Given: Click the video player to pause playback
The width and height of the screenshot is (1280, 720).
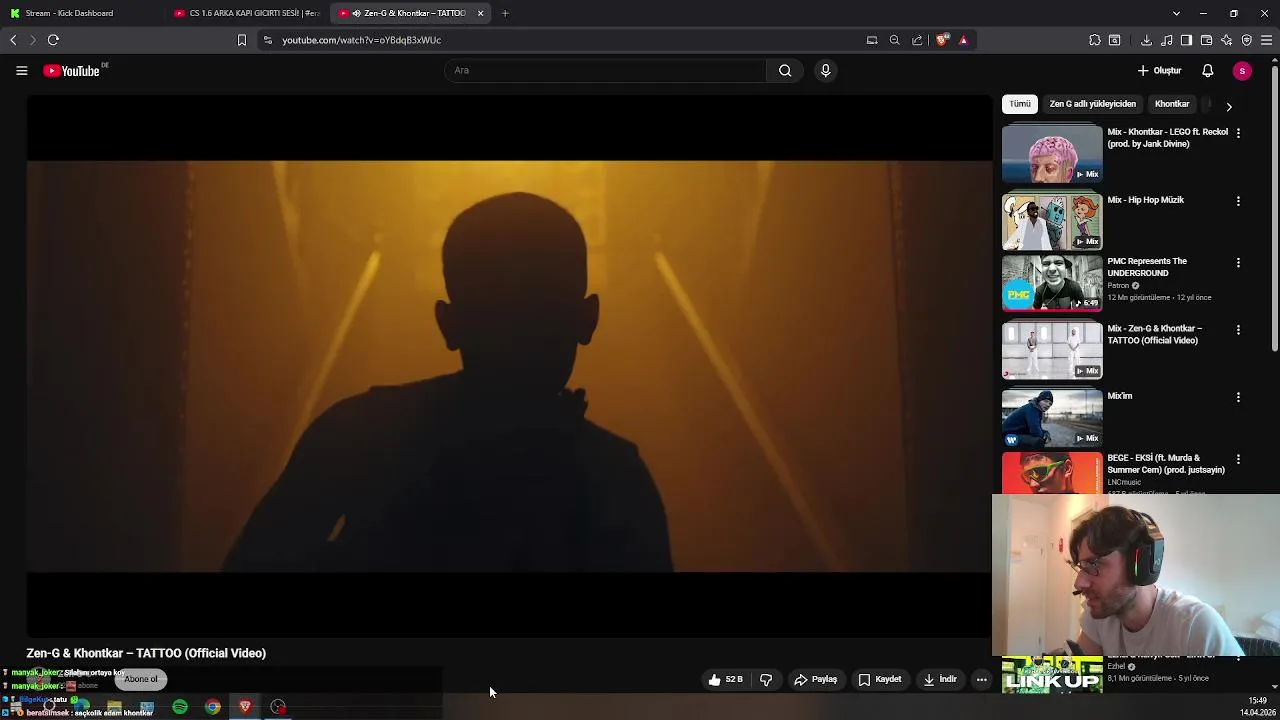Looking at the screenshot, I should pos(509,366).
